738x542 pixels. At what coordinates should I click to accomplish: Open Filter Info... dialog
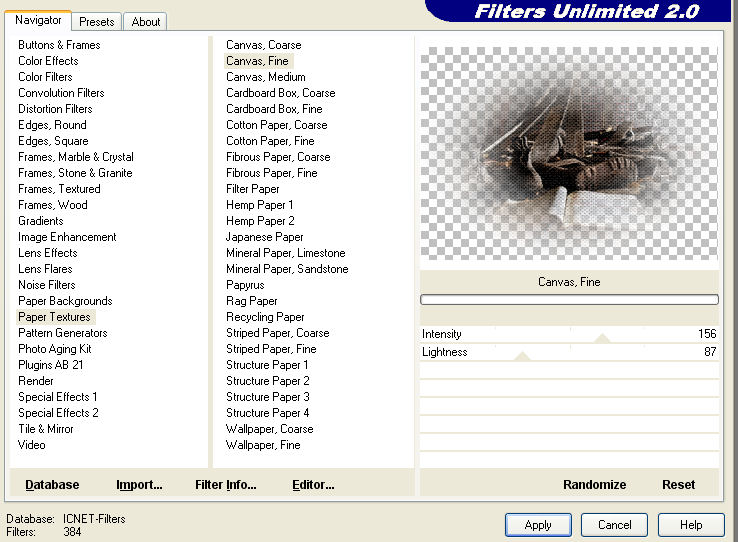click(226, 485)
